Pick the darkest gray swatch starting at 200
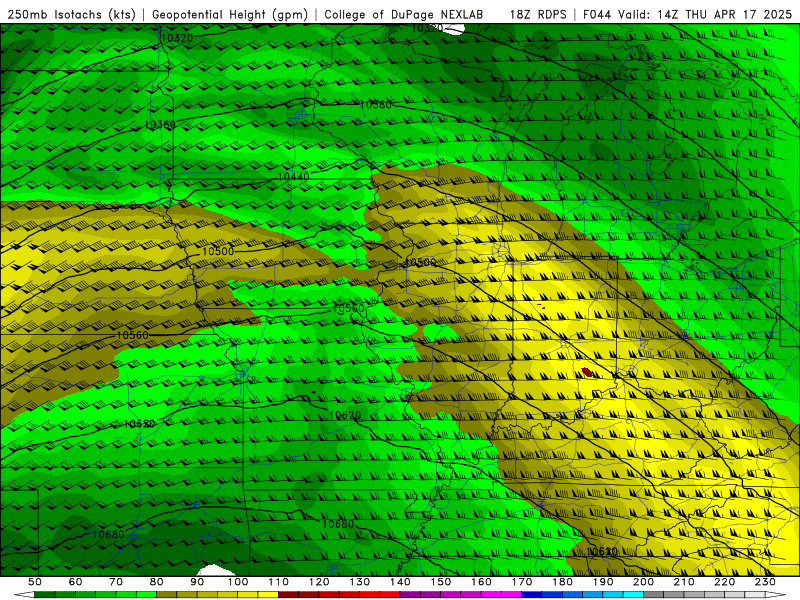The height and width of the screenshot is (600, 800). click(654, 595)
